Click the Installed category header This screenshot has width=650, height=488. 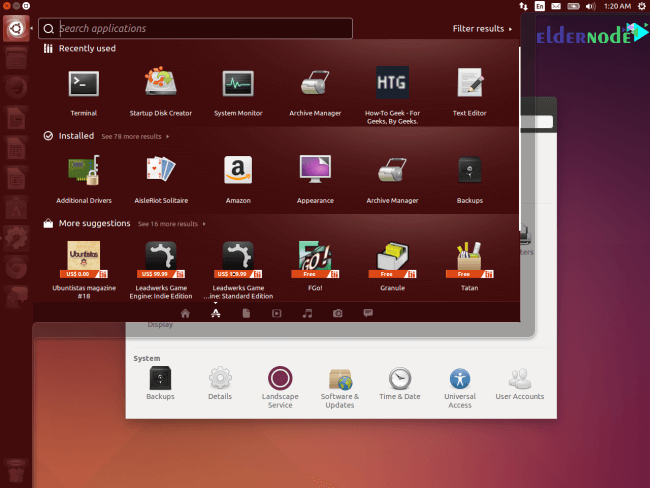click(x=76, y=136)
